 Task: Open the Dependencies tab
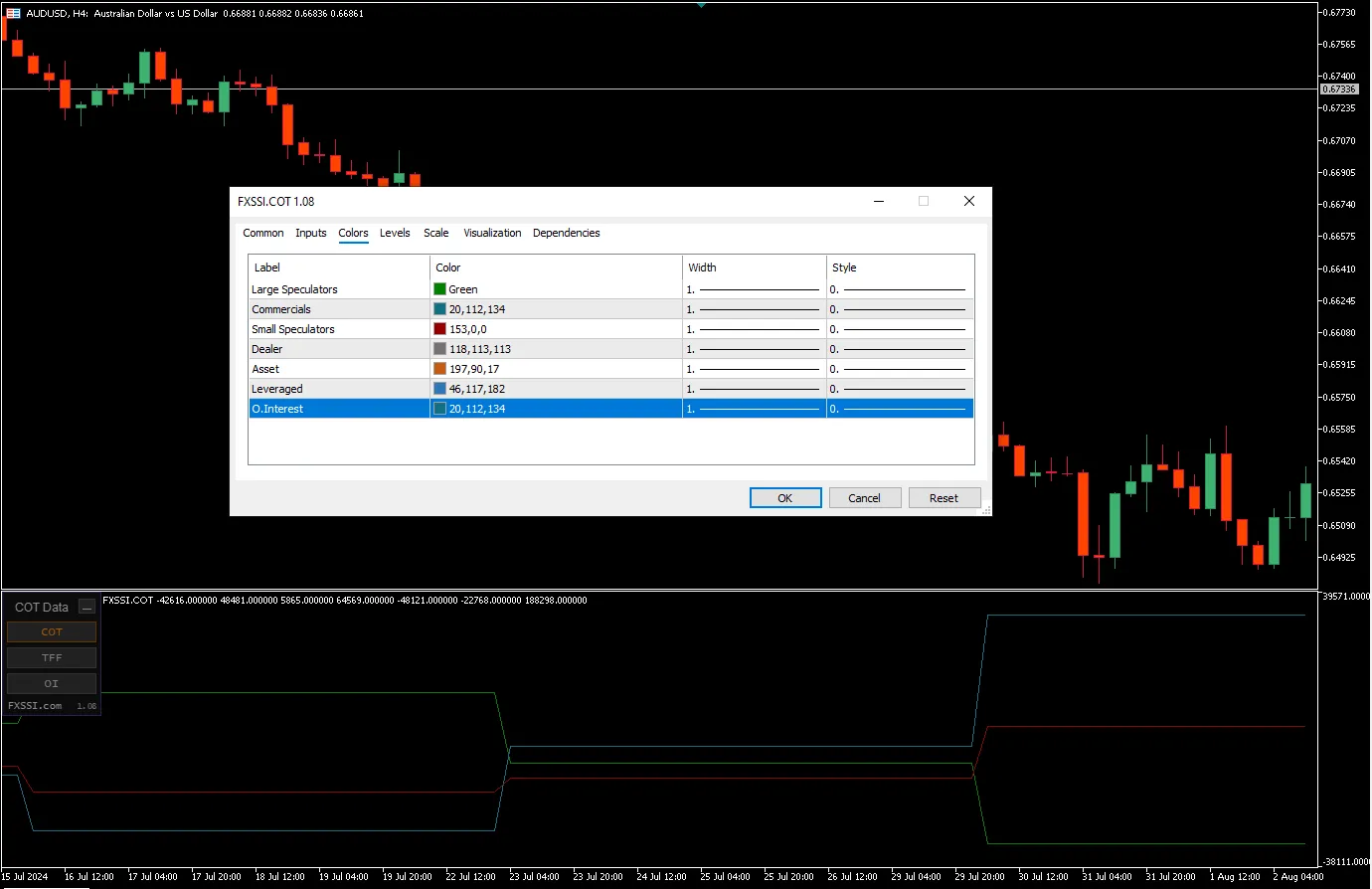[567, 233]
